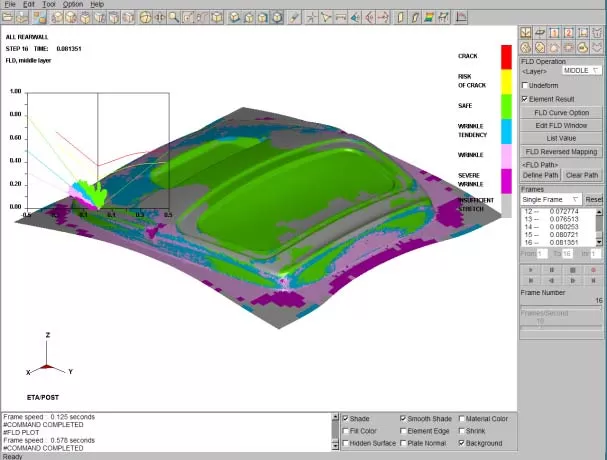Click the top-left deformation icon in side panel
The height and width of the screenshot is (460, 607).
tap(525, 33)
